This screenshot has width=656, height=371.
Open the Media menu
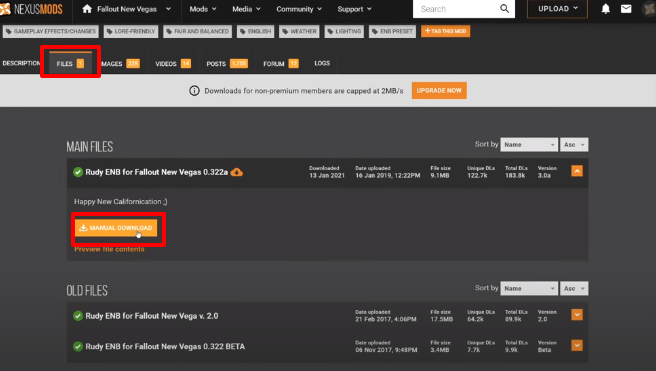click(246, 9)
